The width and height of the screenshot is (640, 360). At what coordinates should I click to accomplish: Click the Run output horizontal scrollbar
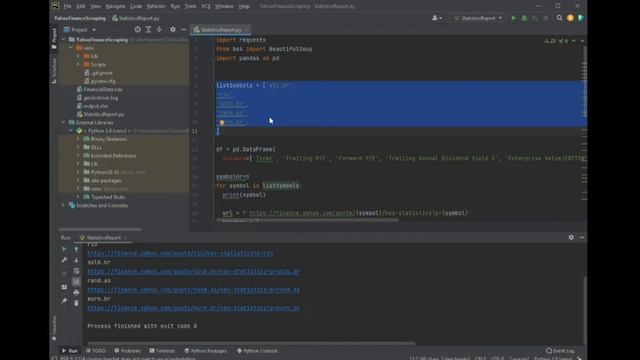coord(251,343)
